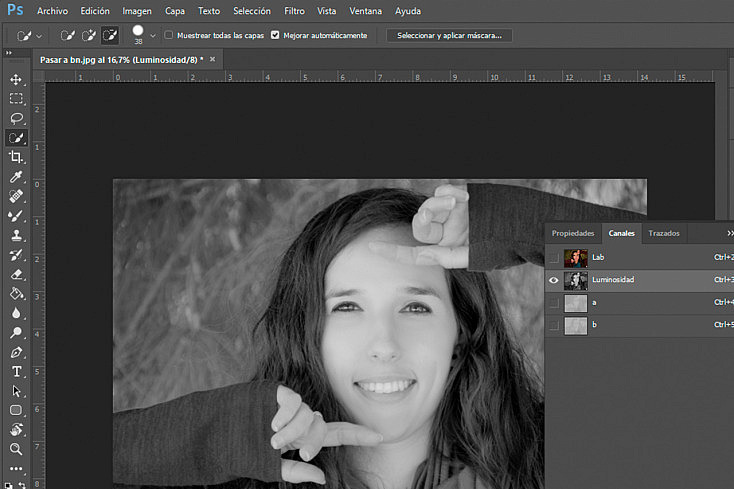Select the a channel thumbnail
Screen dimensions: 734x489
(576, 303)
